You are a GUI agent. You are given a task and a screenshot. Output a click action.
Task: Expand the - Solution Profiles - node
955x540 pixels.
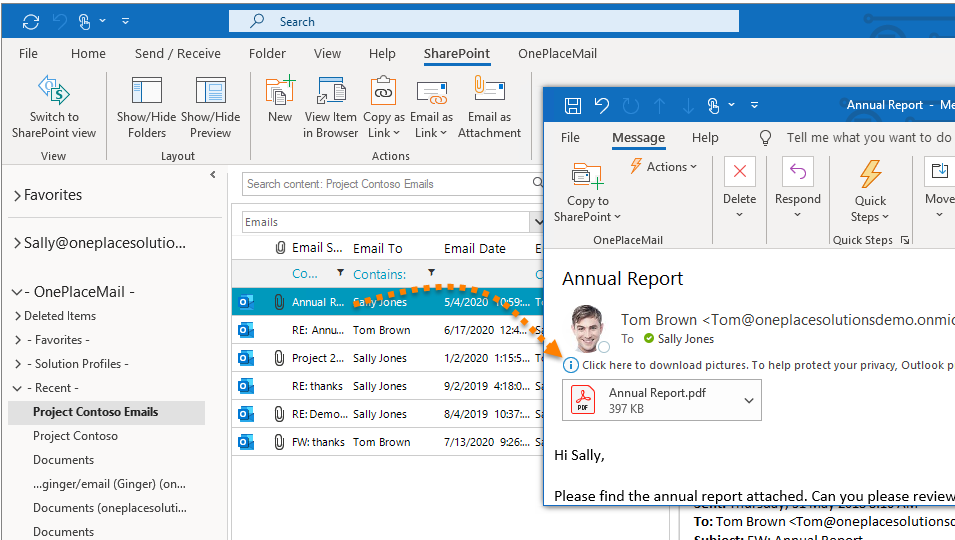coord(18,364)
